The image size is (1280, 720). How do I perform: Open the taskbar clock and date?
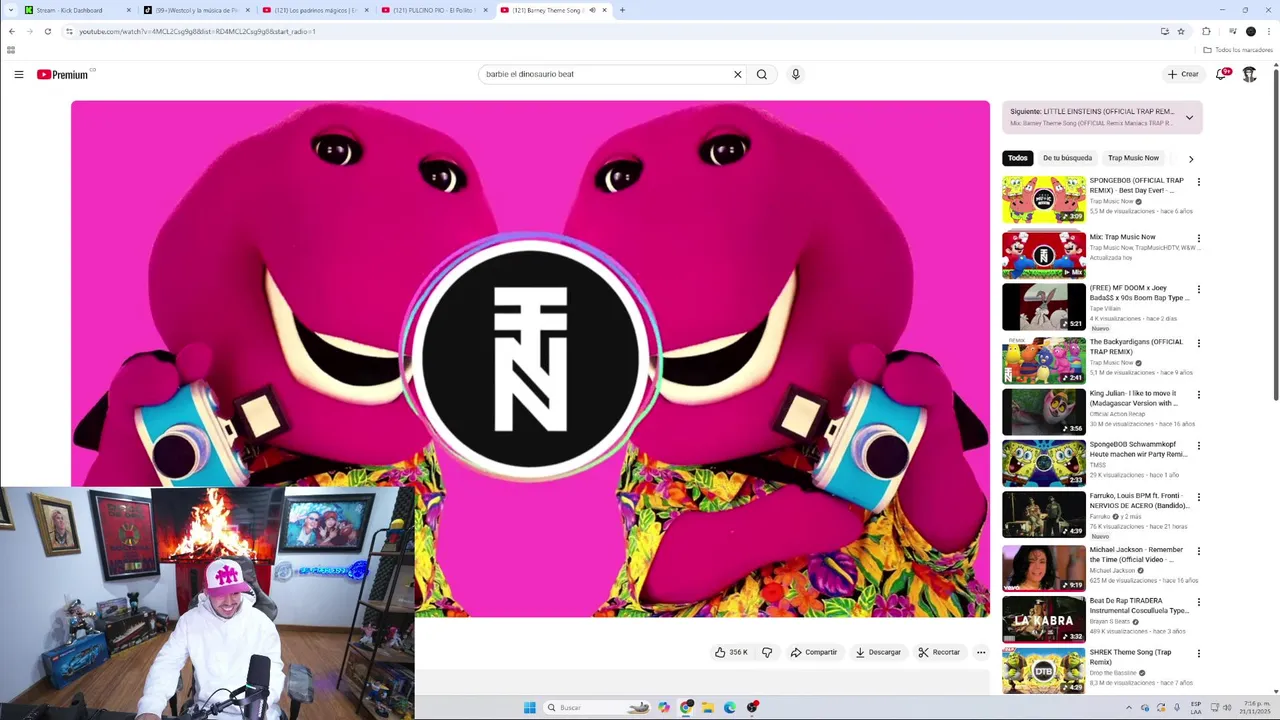click(1255, 708)
